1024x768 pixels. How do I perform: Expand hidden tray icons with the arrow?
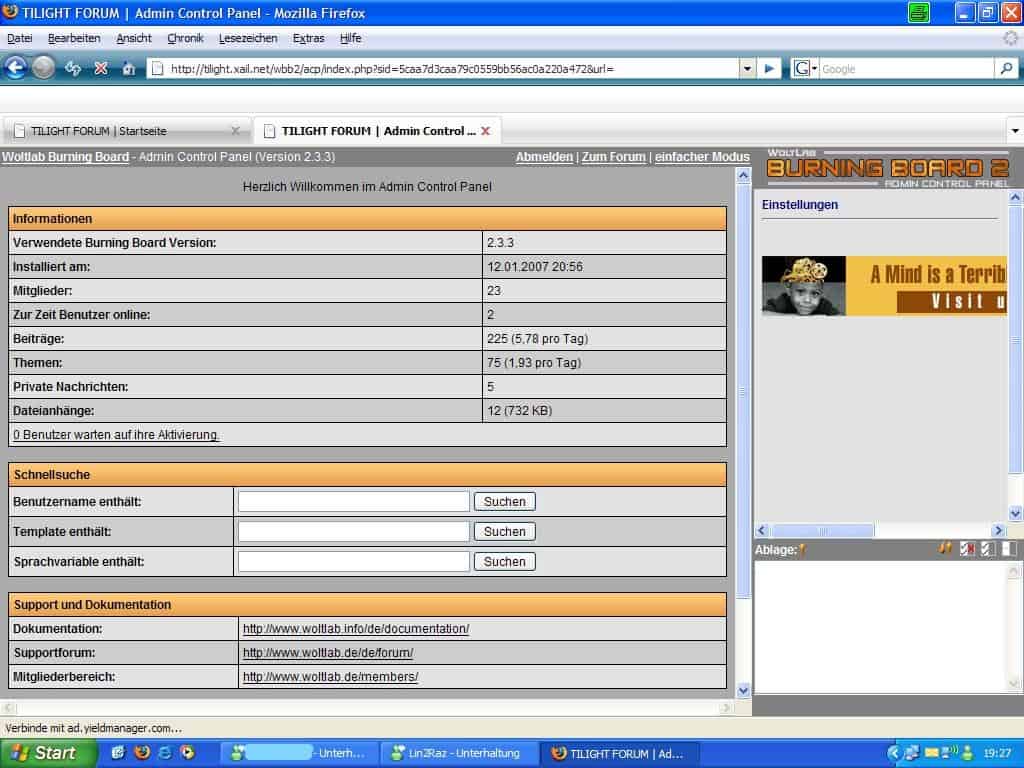pyautogui.click(x=893, y=753)
